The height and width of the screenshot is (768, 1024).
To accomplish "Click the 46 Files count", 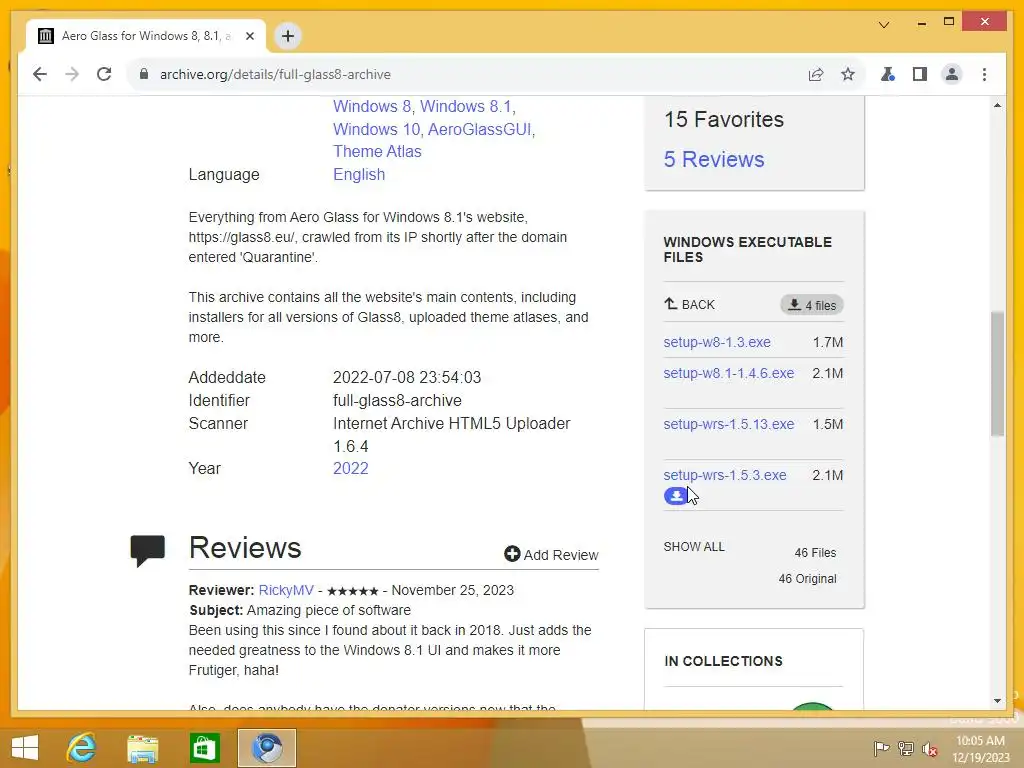I will [815, 552].
